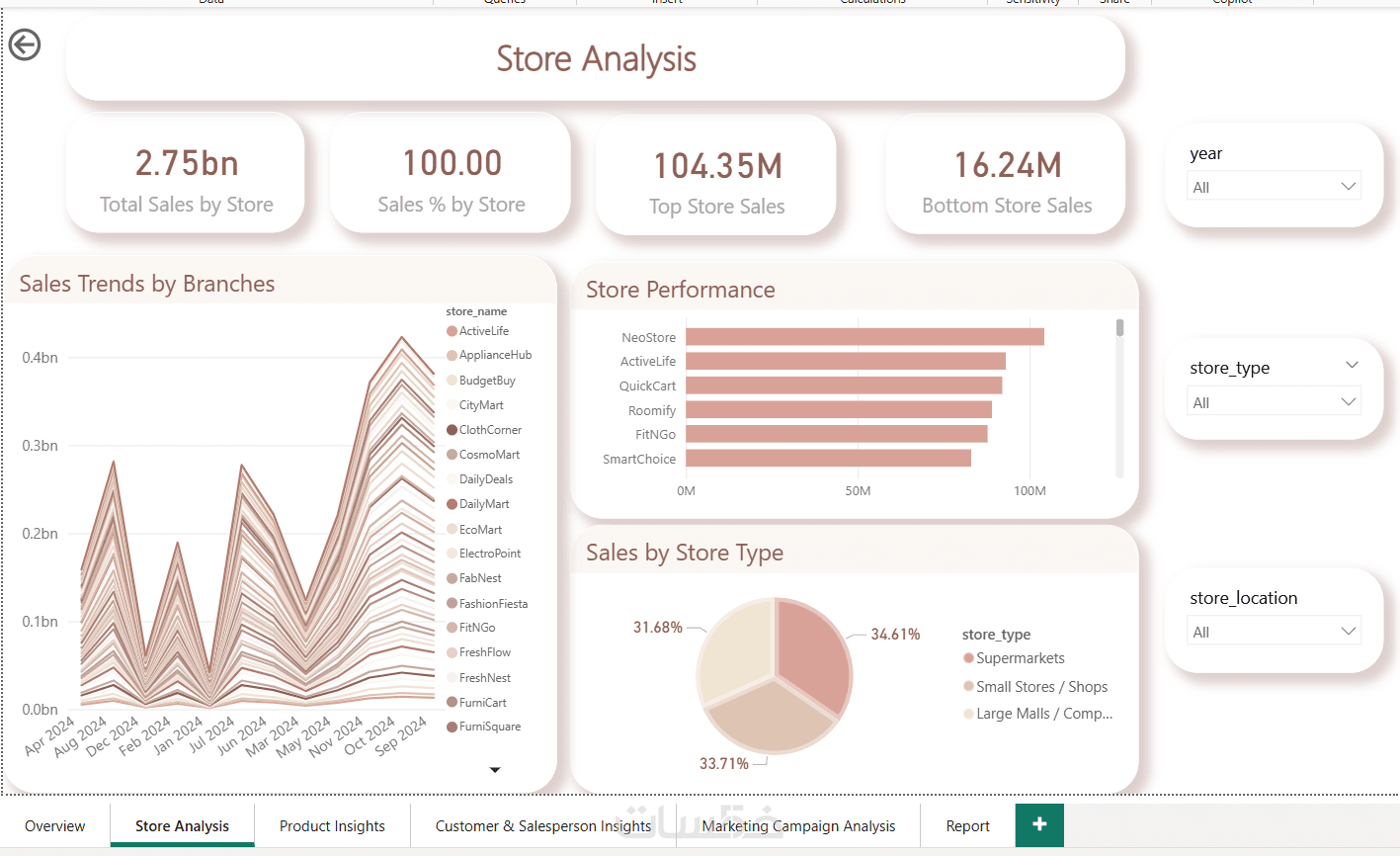Click the store_name legend header
This screenshot has height=856, width=1400.
[476, 311]
